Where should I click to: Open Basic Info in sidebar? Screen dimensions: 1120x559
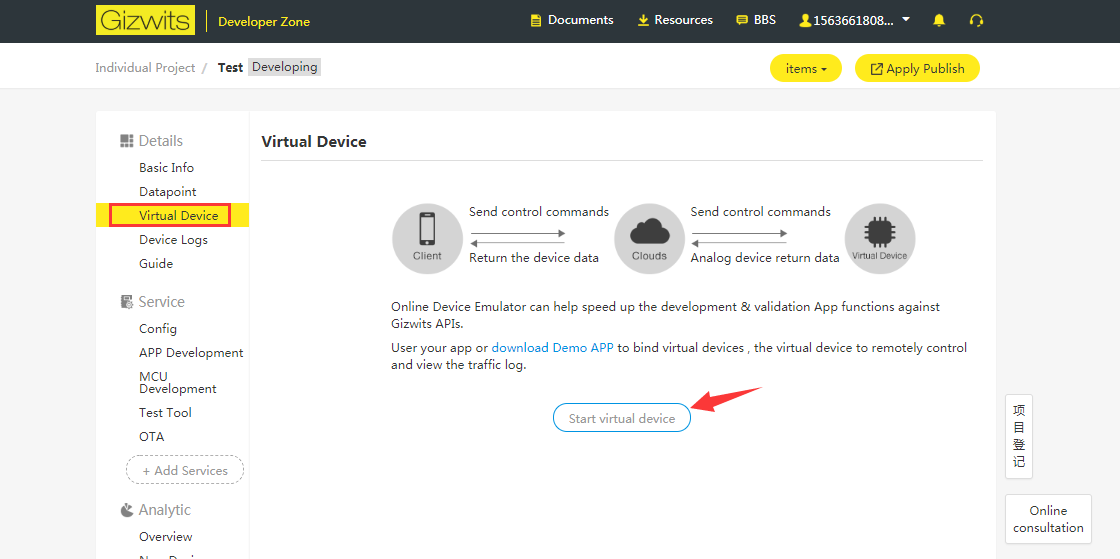(x=166, y=168)
